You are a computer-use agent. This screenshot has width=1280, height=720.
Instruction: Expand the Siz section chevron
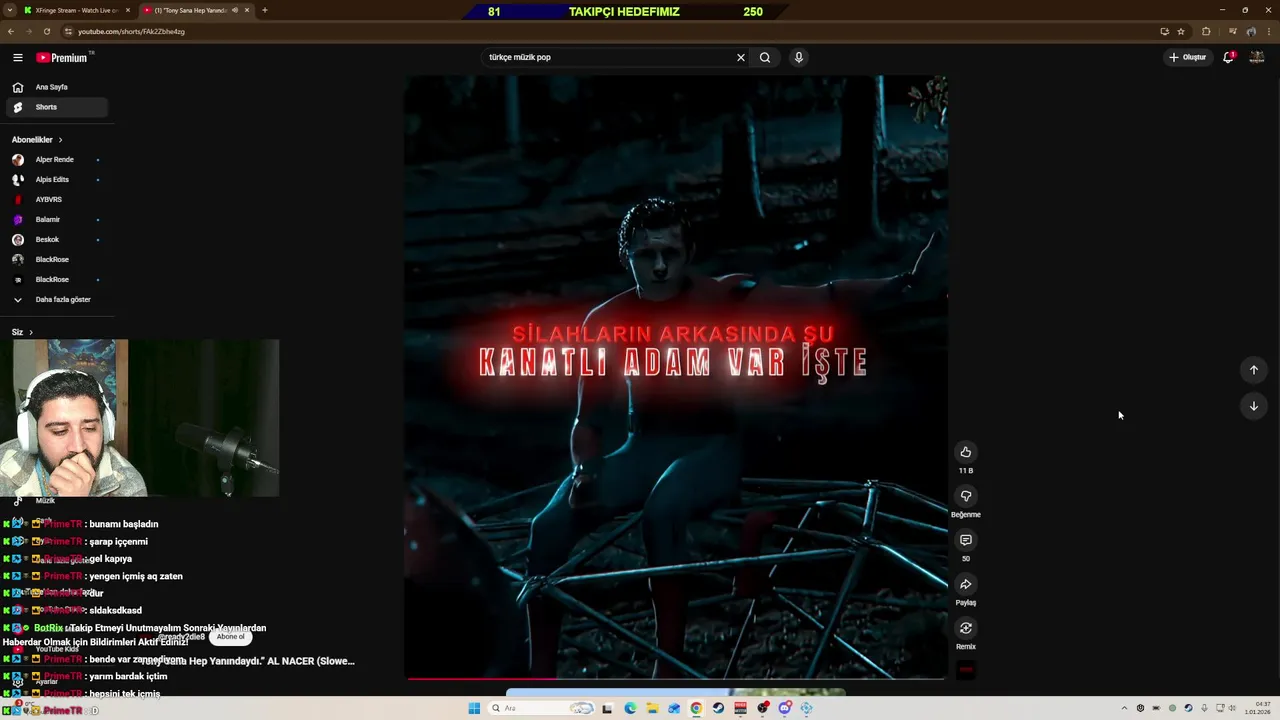point(31,332)
